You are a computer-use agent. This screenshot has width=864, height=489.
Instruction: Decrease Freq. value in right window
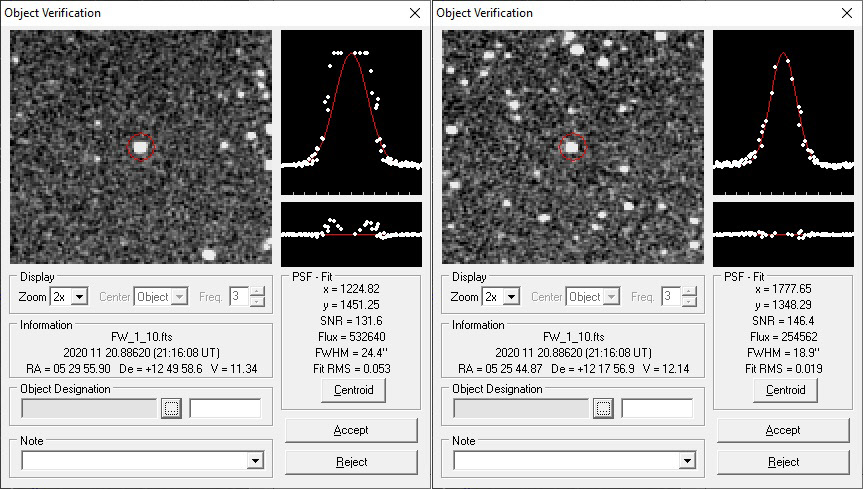tap(689, 302)
